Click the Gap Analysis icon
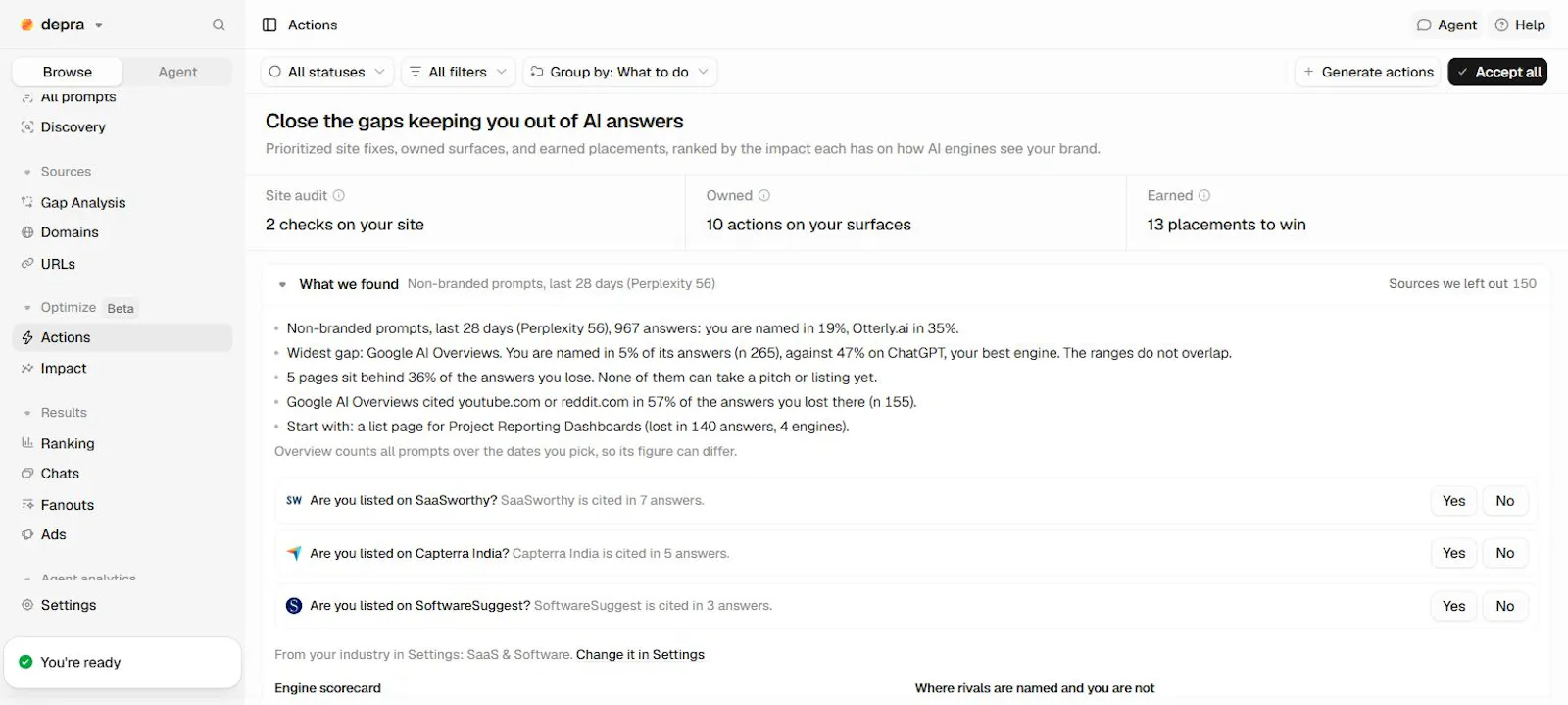 27,202
